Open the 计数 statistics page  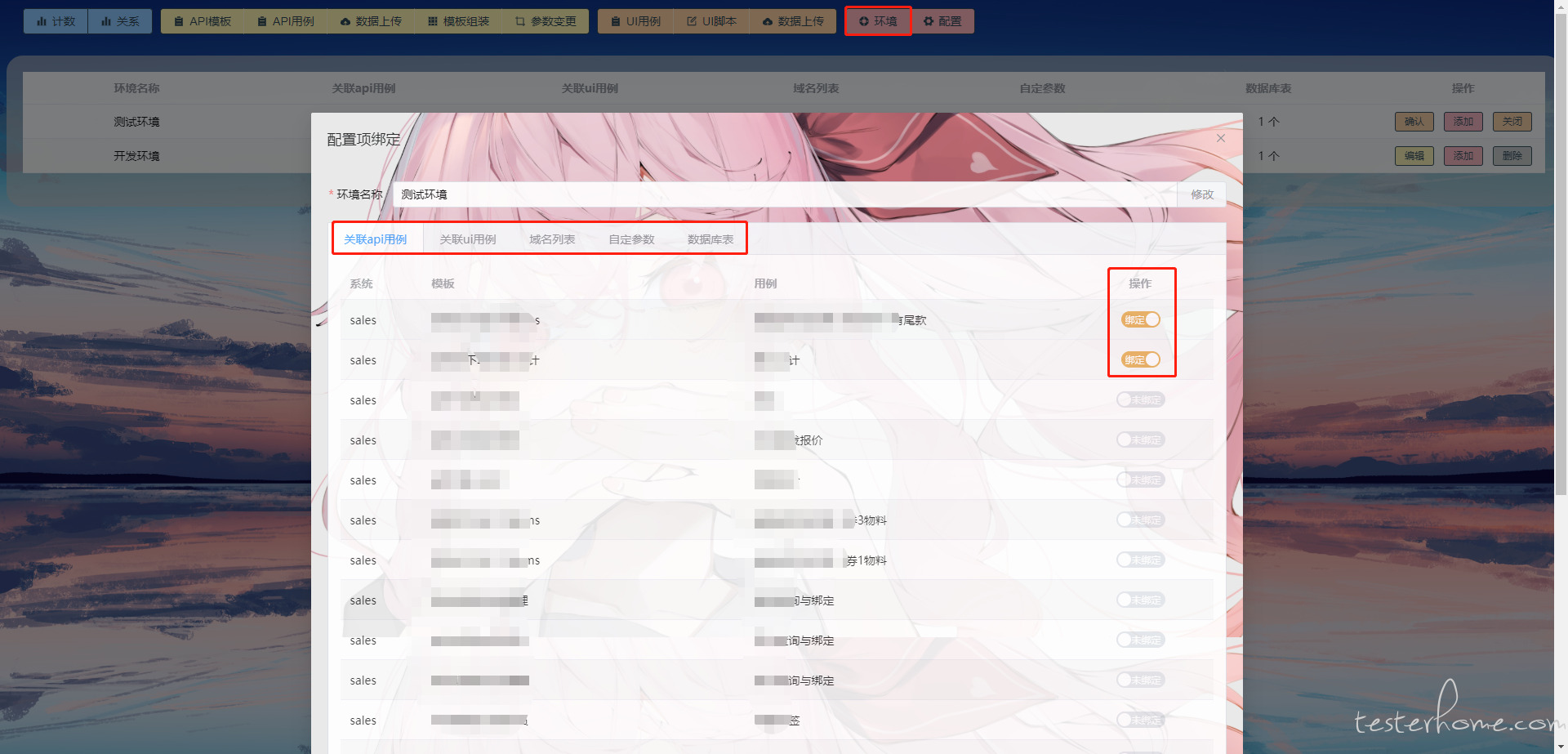(x=56, y=21)
